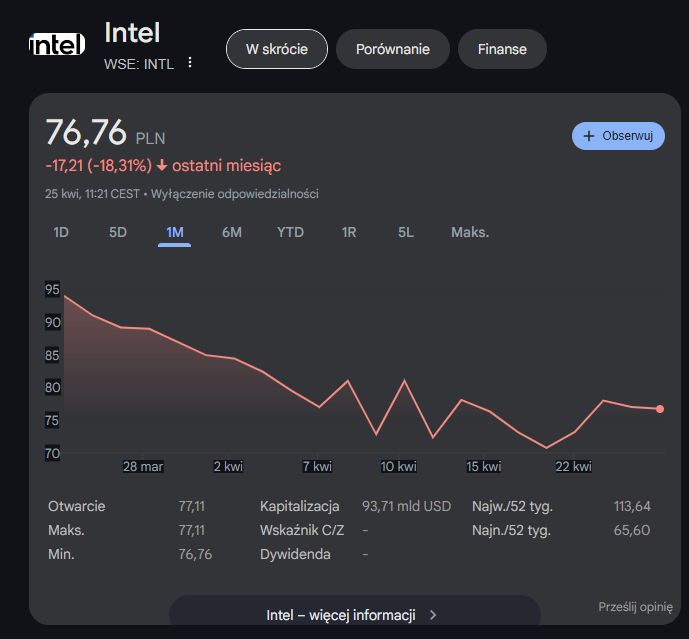Viewport: 689px width, 639px height.
Task: Open the Finanse tab
Action: coord(502,49)
